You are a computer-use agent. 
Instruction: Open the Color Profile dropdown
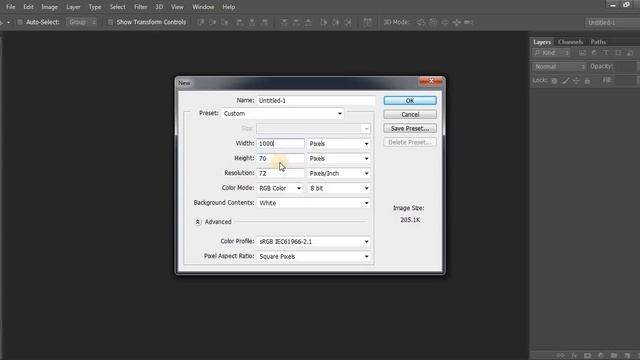(x=313, y=242)
